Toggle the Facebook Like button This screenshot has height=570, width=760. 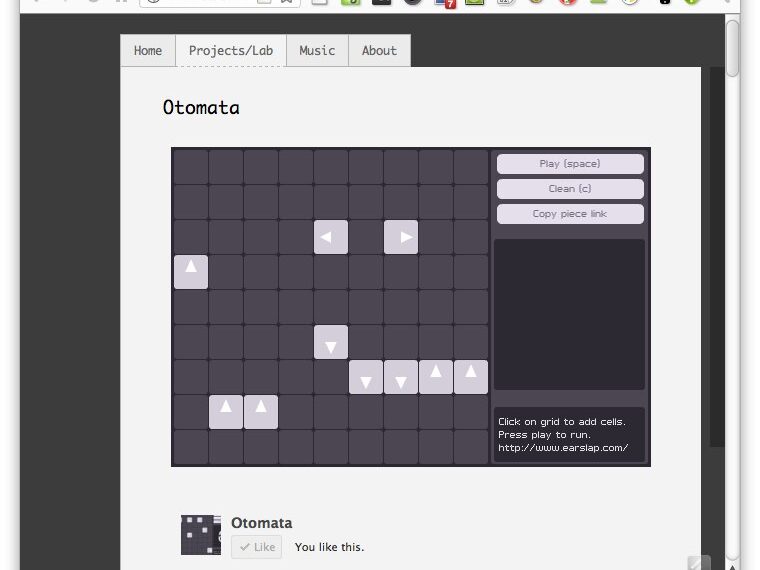point(256,547)
